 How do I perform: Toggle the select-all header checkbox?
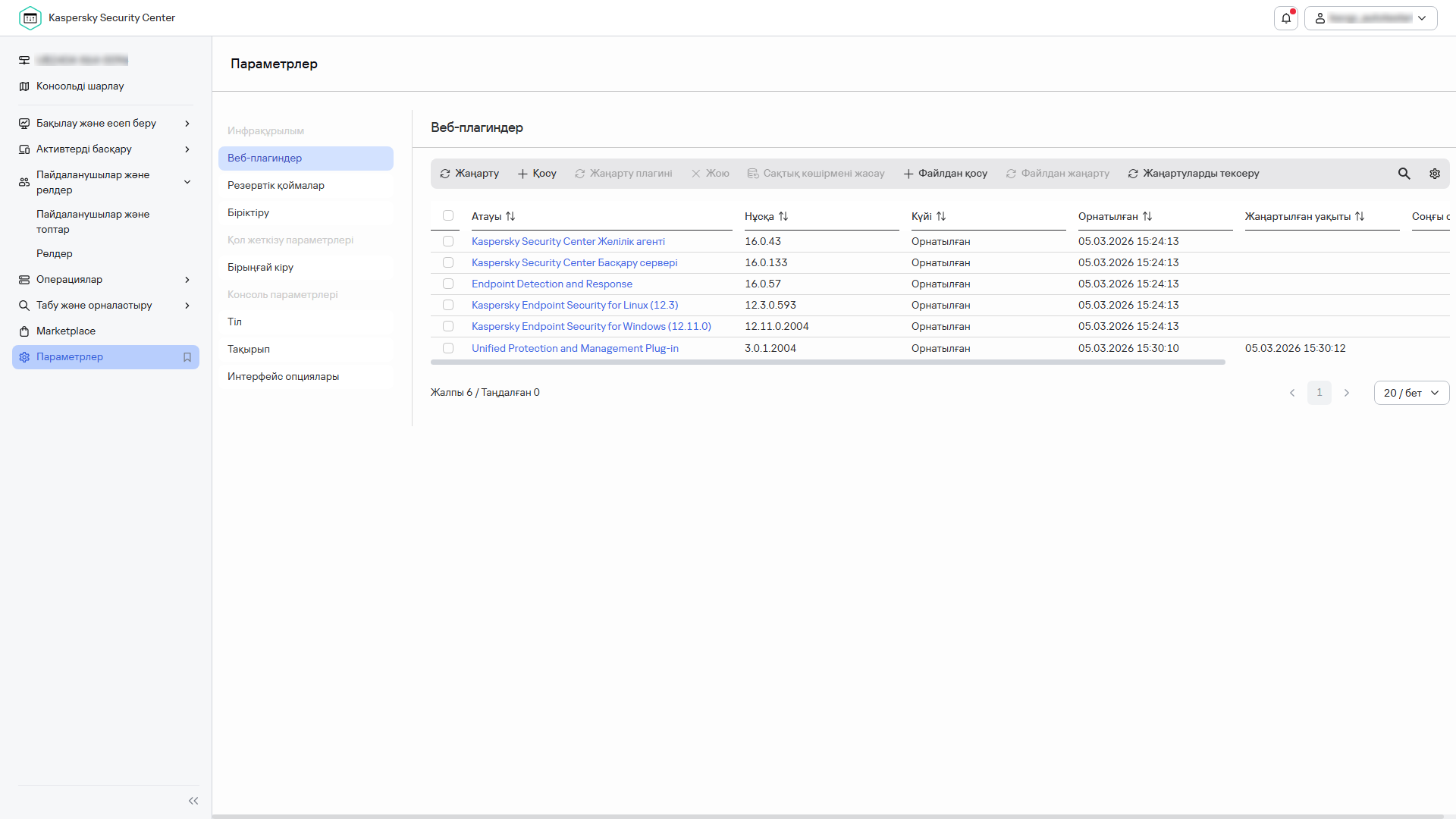coord(448,216)
